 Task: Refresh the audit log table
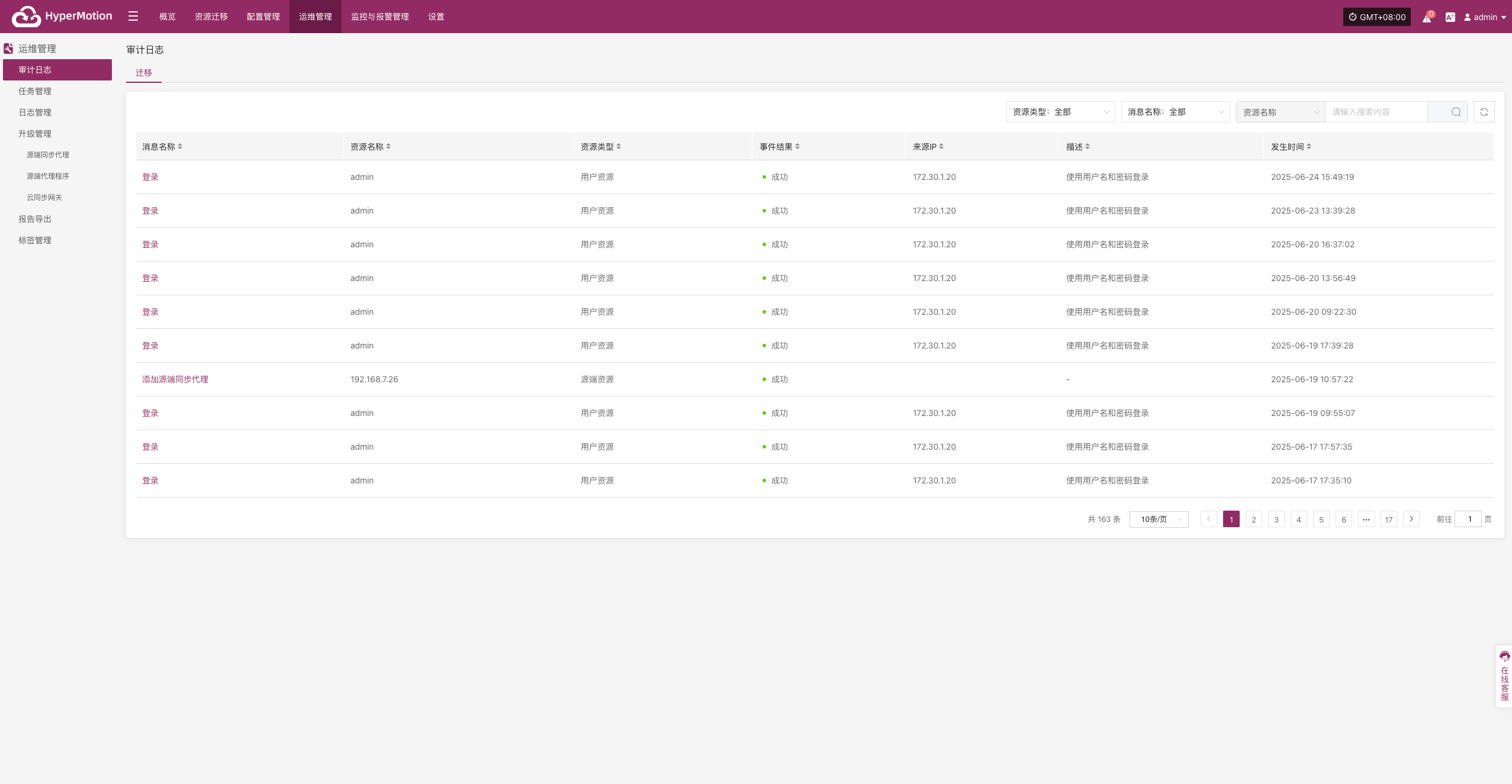tap(1484, 112)
